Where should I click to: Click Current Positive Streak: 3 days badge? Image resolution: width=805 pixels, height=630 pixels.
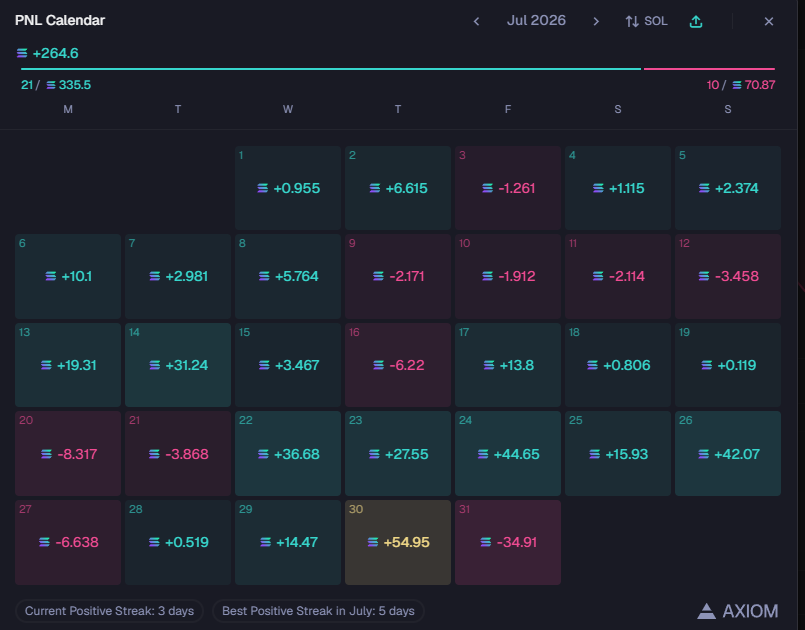tap(109, 611)
